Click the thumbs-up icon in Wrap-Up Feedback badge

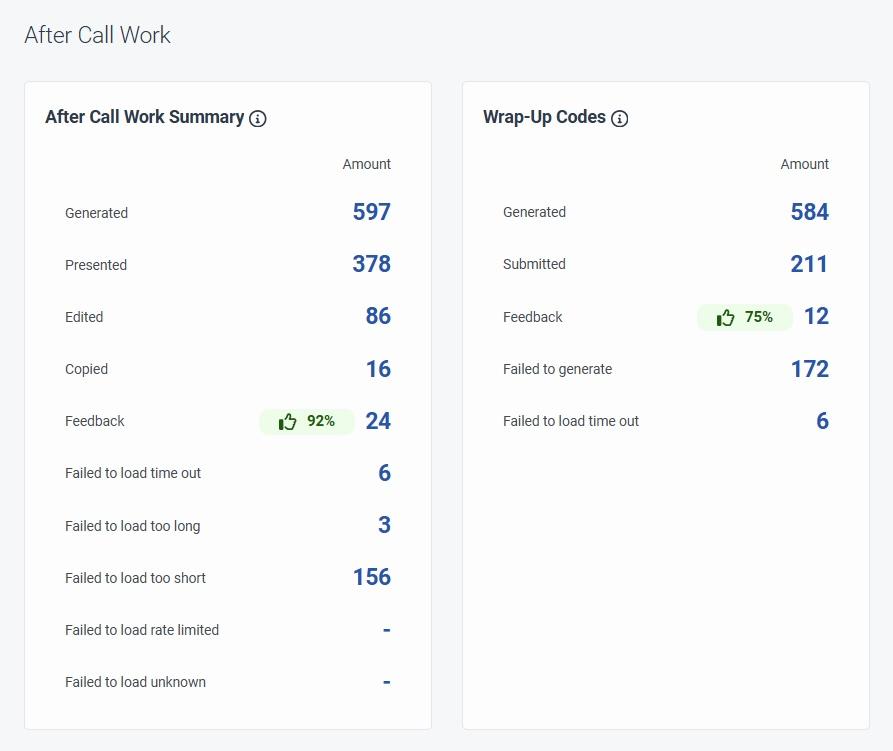point(724,317)
